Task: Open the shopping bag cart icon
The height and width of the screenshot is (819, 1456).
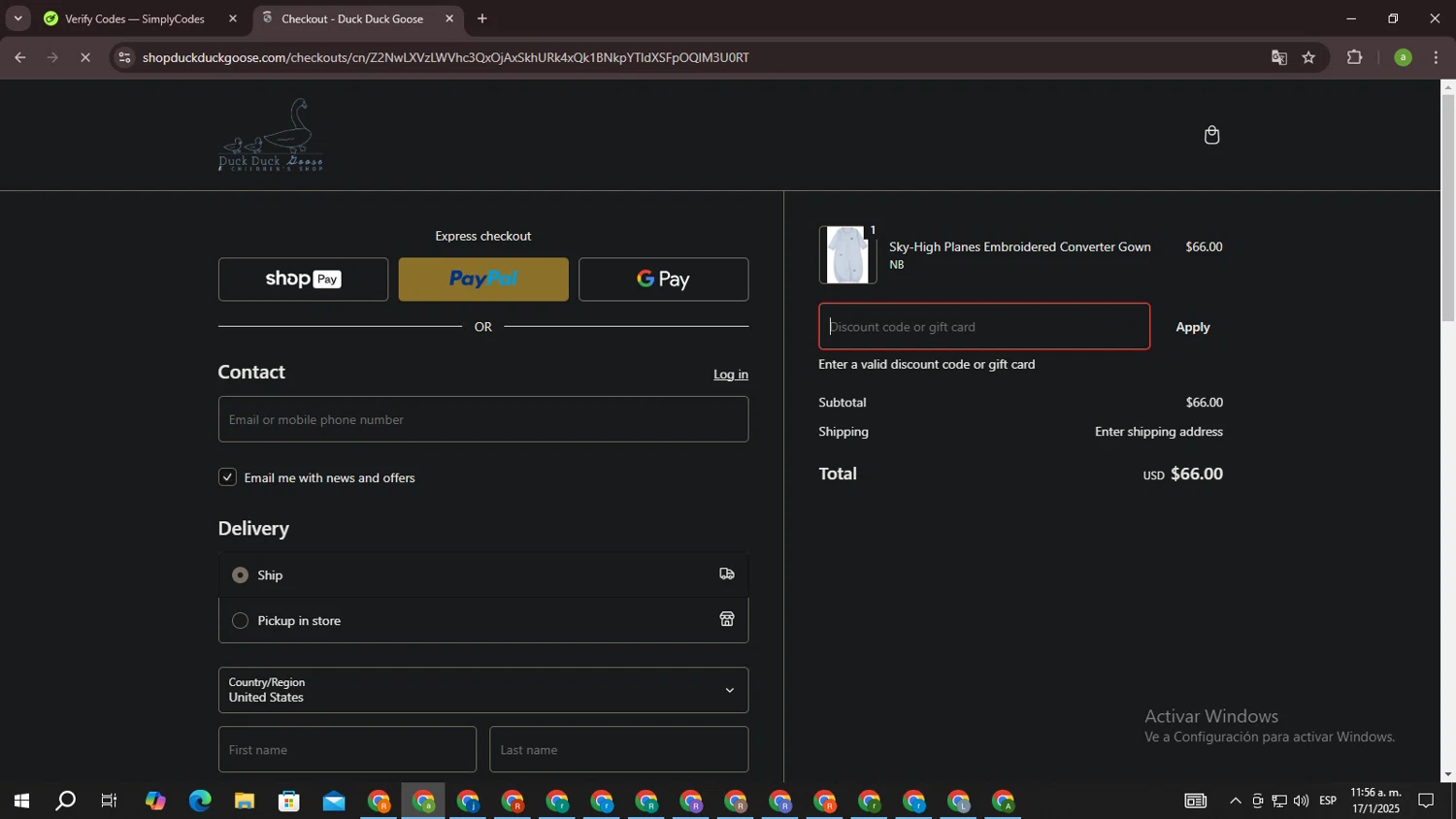Action: point(1211,135)
